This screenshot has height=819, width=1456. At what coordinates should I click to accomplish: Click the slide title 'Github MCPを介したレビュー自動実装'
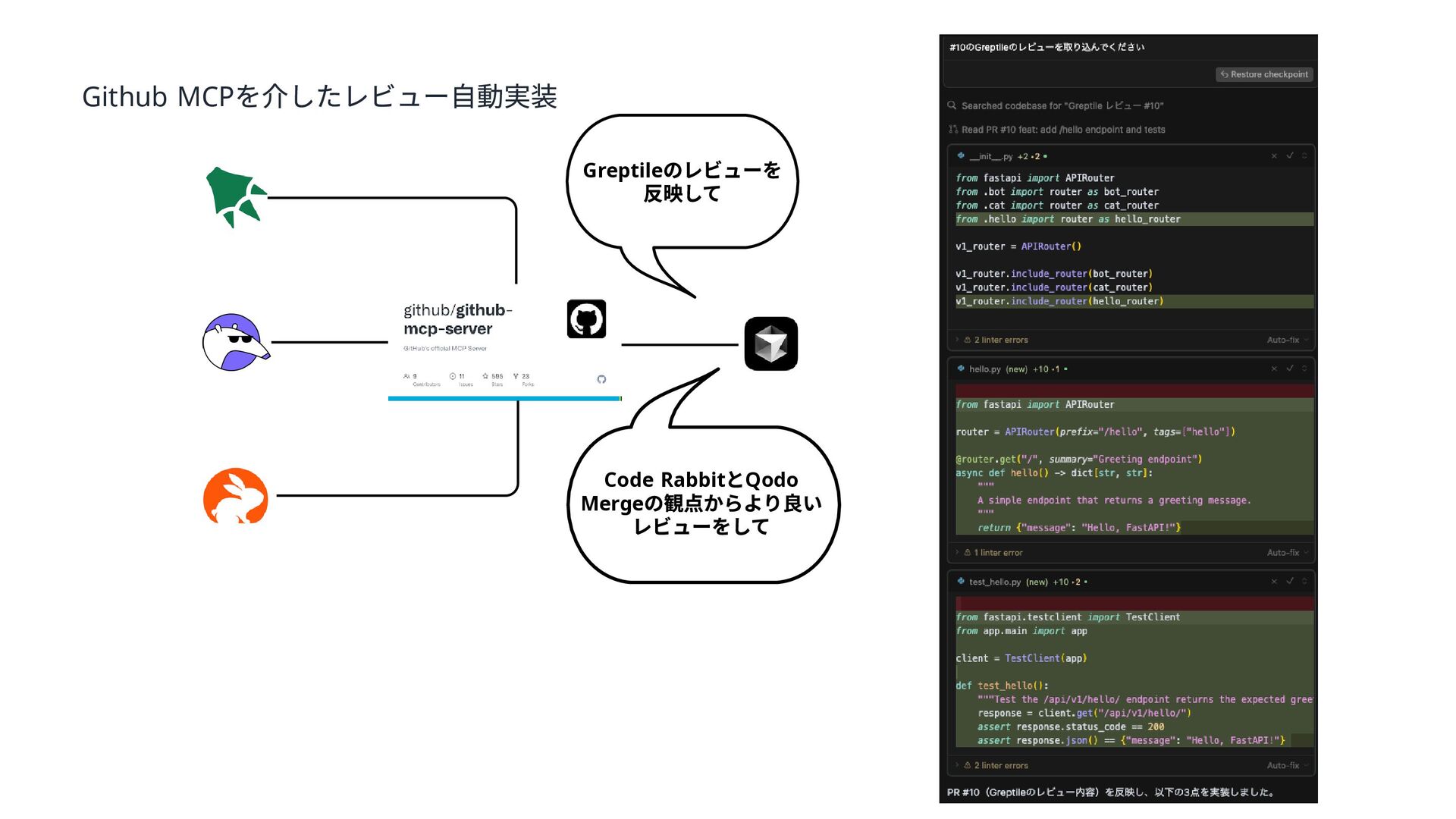[319, 97]
